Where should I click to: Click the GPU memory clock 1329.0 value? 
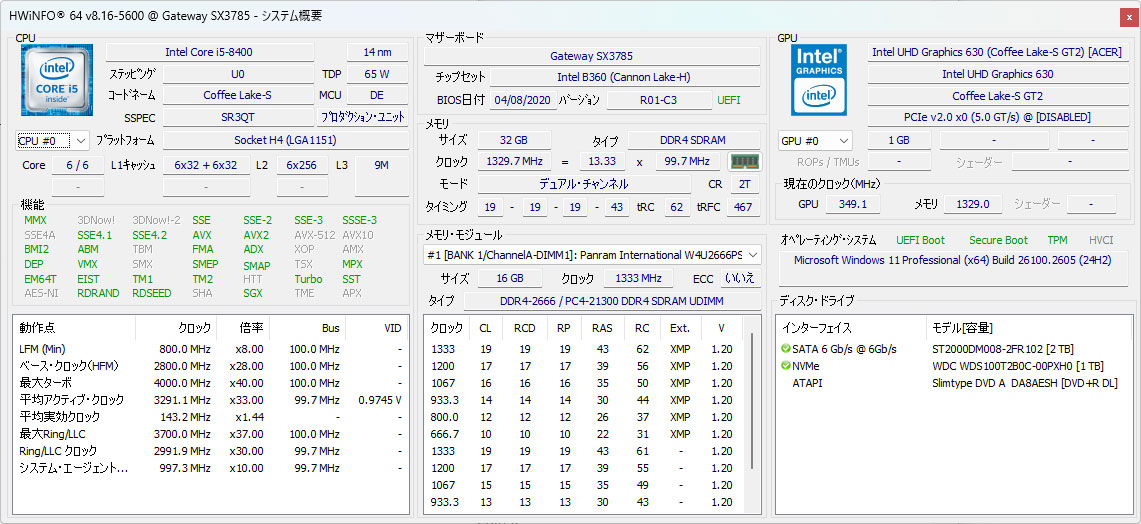click(972, 205)
